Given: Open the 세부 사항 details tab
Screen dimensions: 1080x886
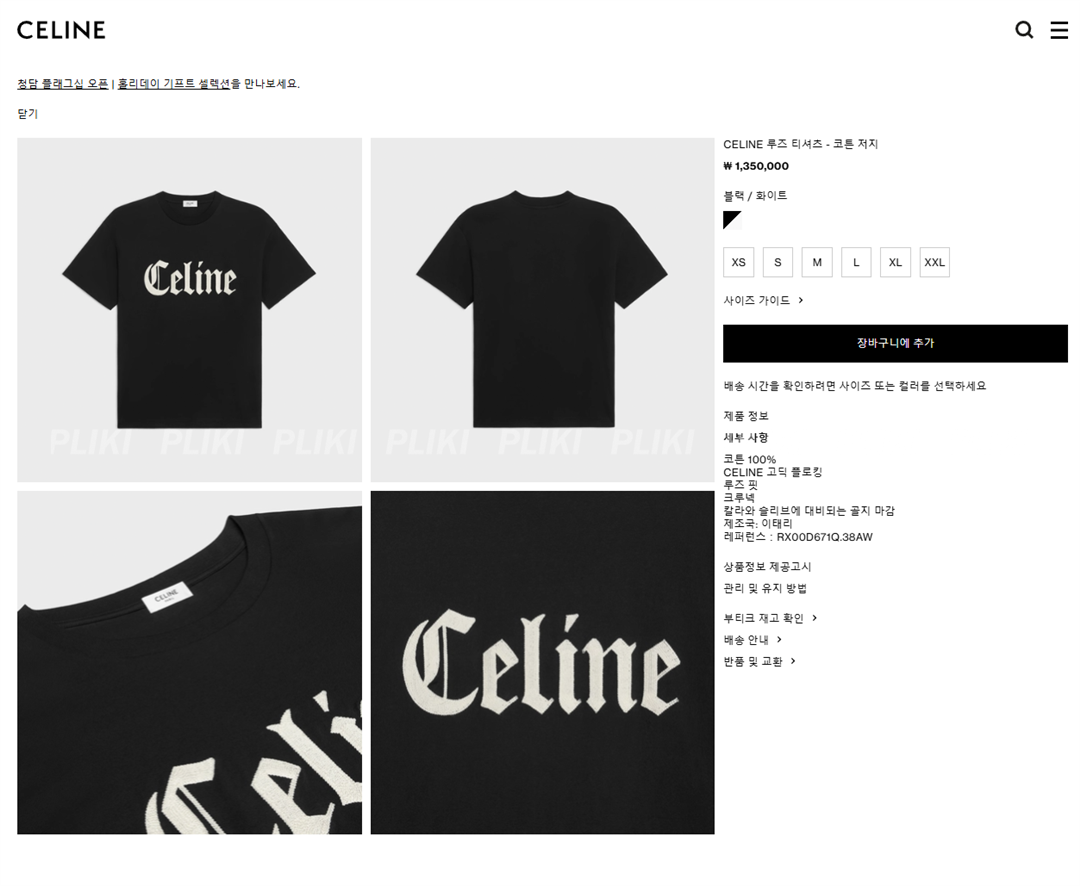Looking at the screenshot, I should (x=746, y=437).
